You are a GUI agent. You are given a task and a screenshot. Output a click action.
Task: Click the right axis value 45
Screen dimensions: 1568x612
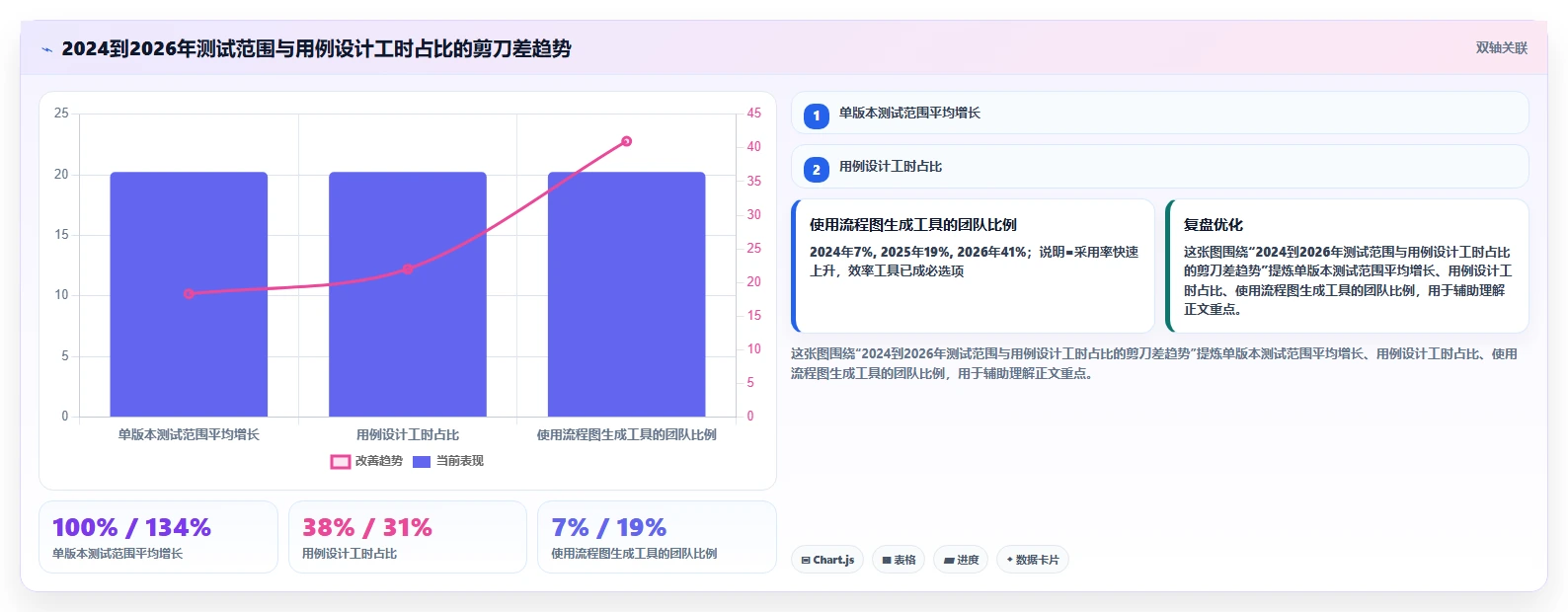pyautogui.click(x=753, y=114)
